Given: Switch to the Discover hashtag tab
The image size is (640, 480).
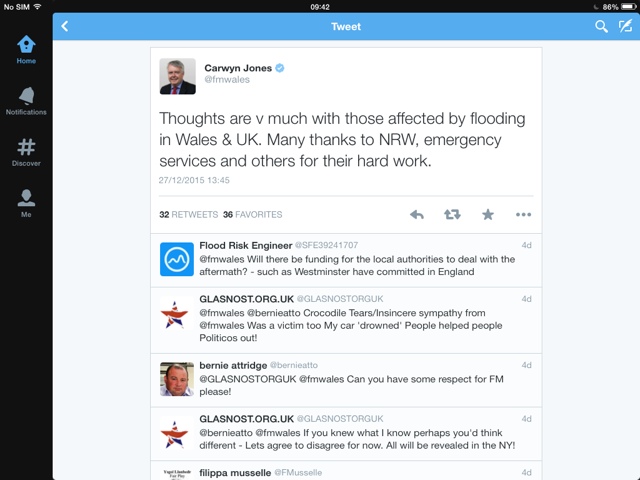Looking at the screenshot, I should click(26, 152).
